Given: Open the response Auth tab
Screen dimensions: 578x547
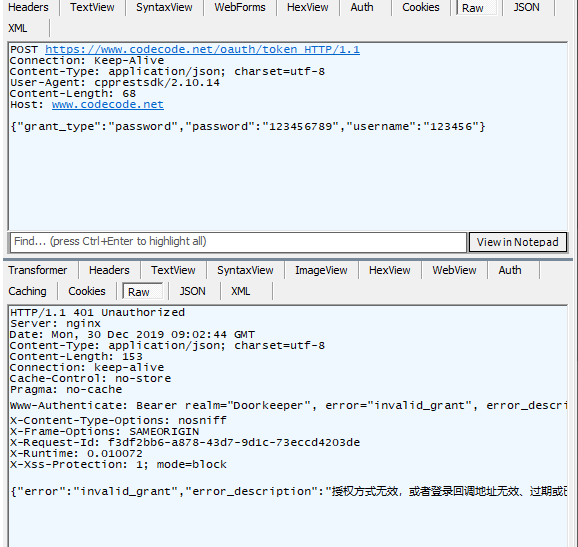Looking at the screenshot, I should [x=510, y=270].
